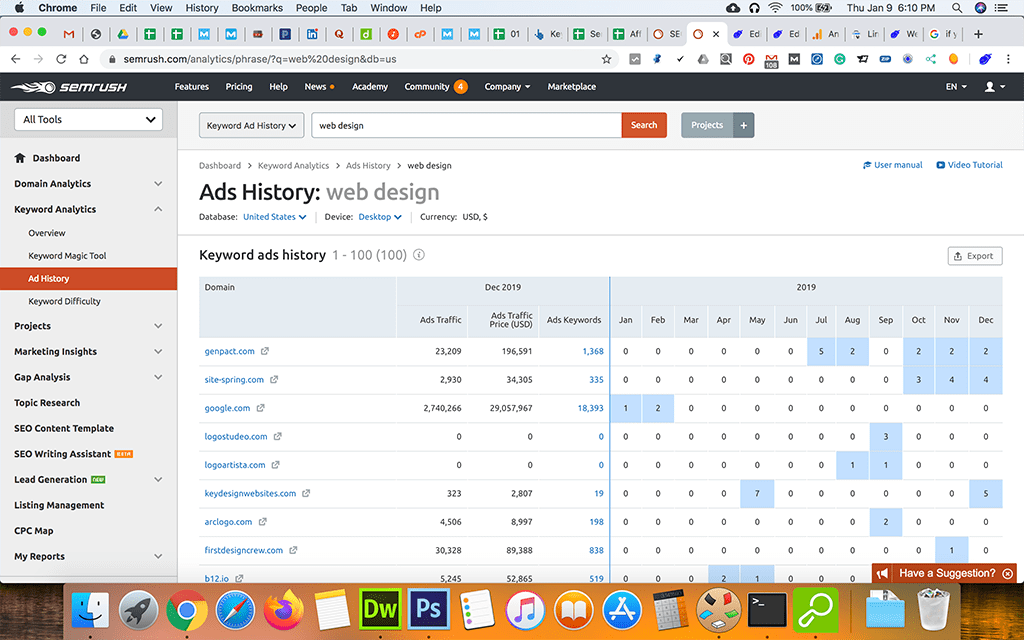Click the Export button

click(974, 256)
